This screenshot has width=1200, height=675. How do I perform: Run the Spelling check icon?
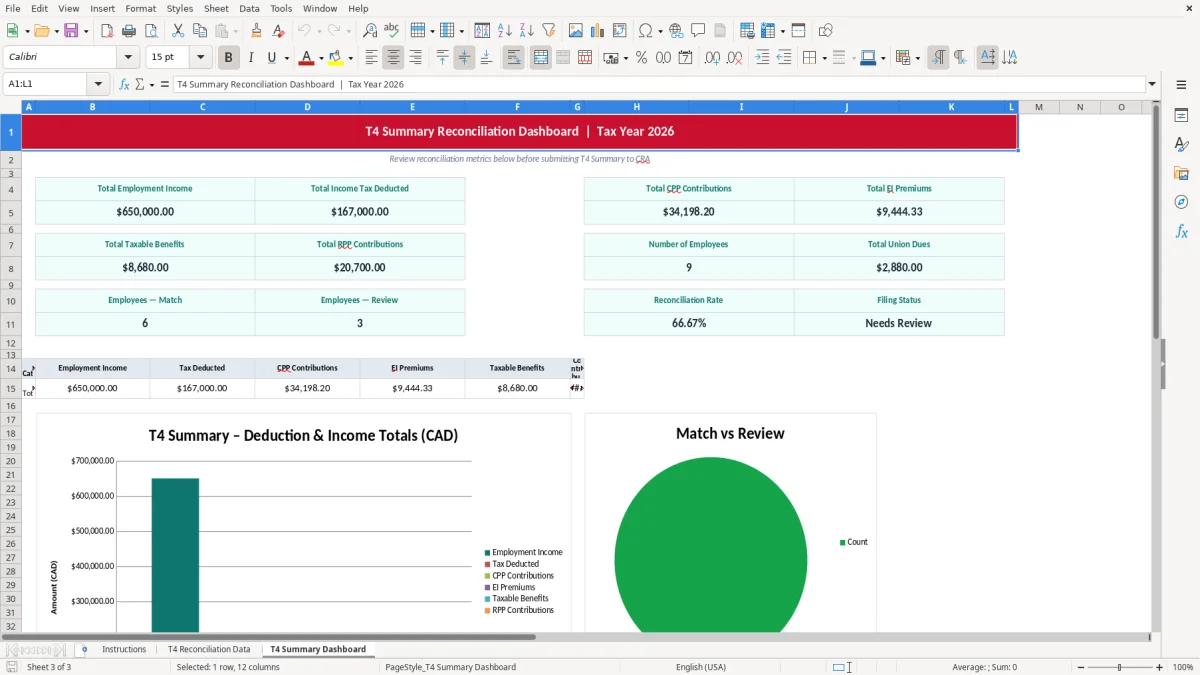pyautogui.click(x=392, y=31)
